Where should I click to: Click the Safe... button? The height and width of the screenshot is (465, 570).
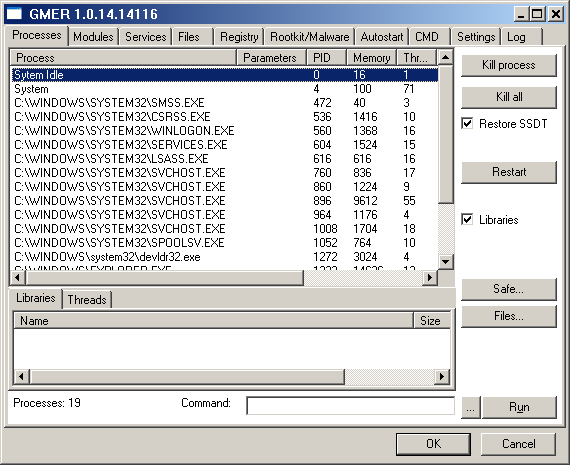pos(509,289)
